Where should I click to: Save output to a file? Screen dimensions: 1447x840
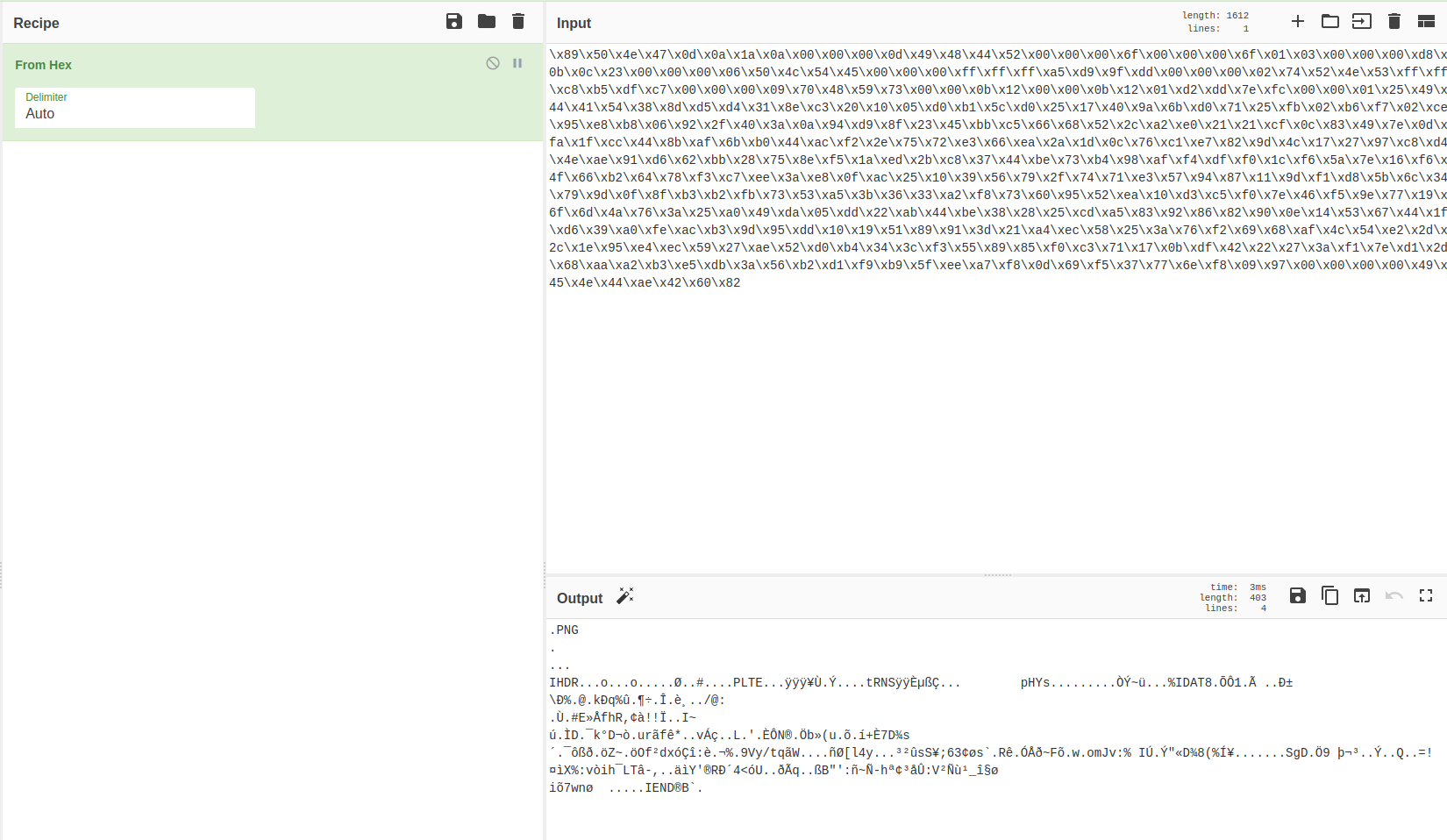point(1298,596)
